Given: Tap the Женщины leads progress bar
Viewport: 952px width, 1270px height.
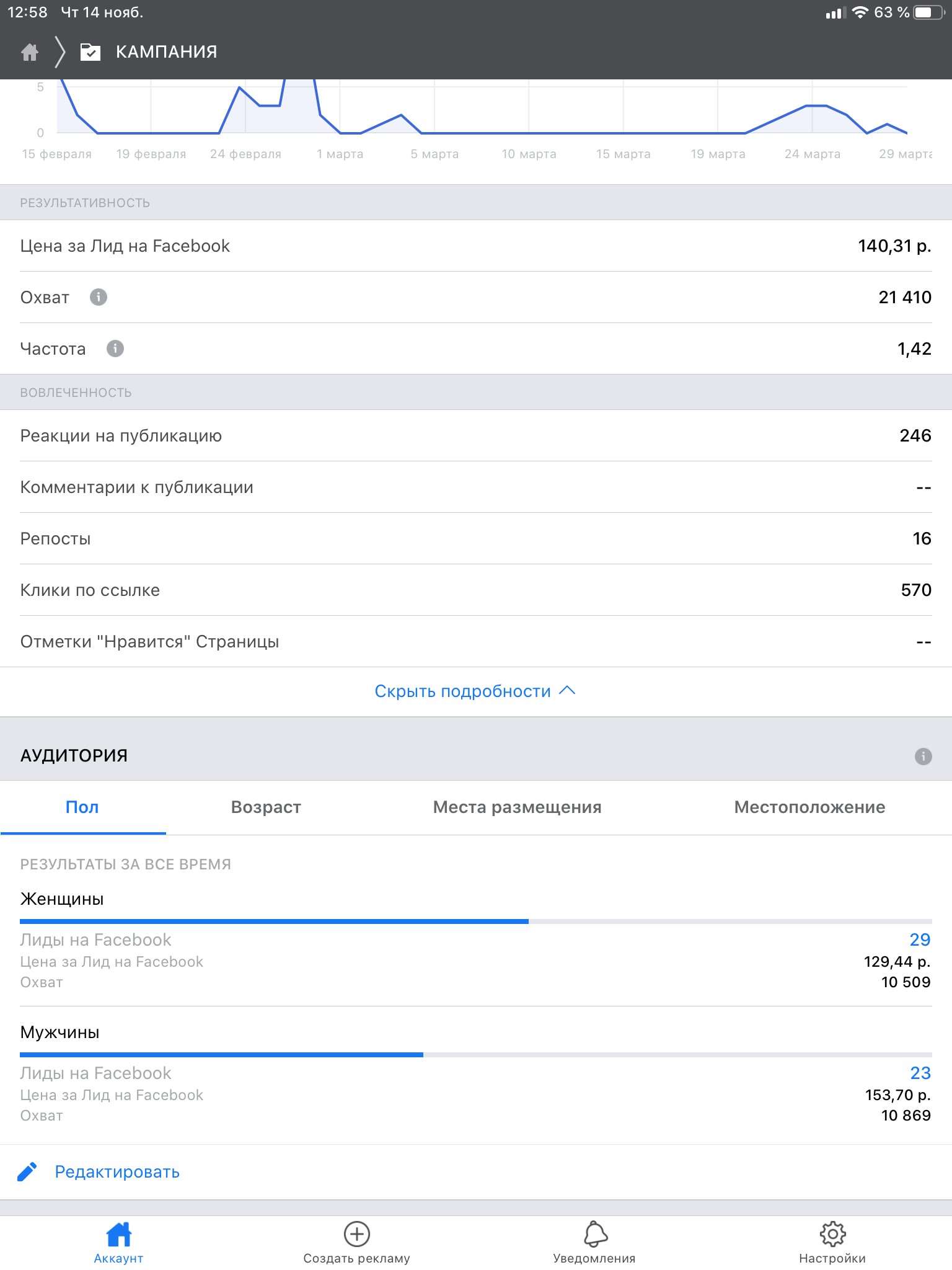Looking at the screenshot, I should tap(476, 921).
